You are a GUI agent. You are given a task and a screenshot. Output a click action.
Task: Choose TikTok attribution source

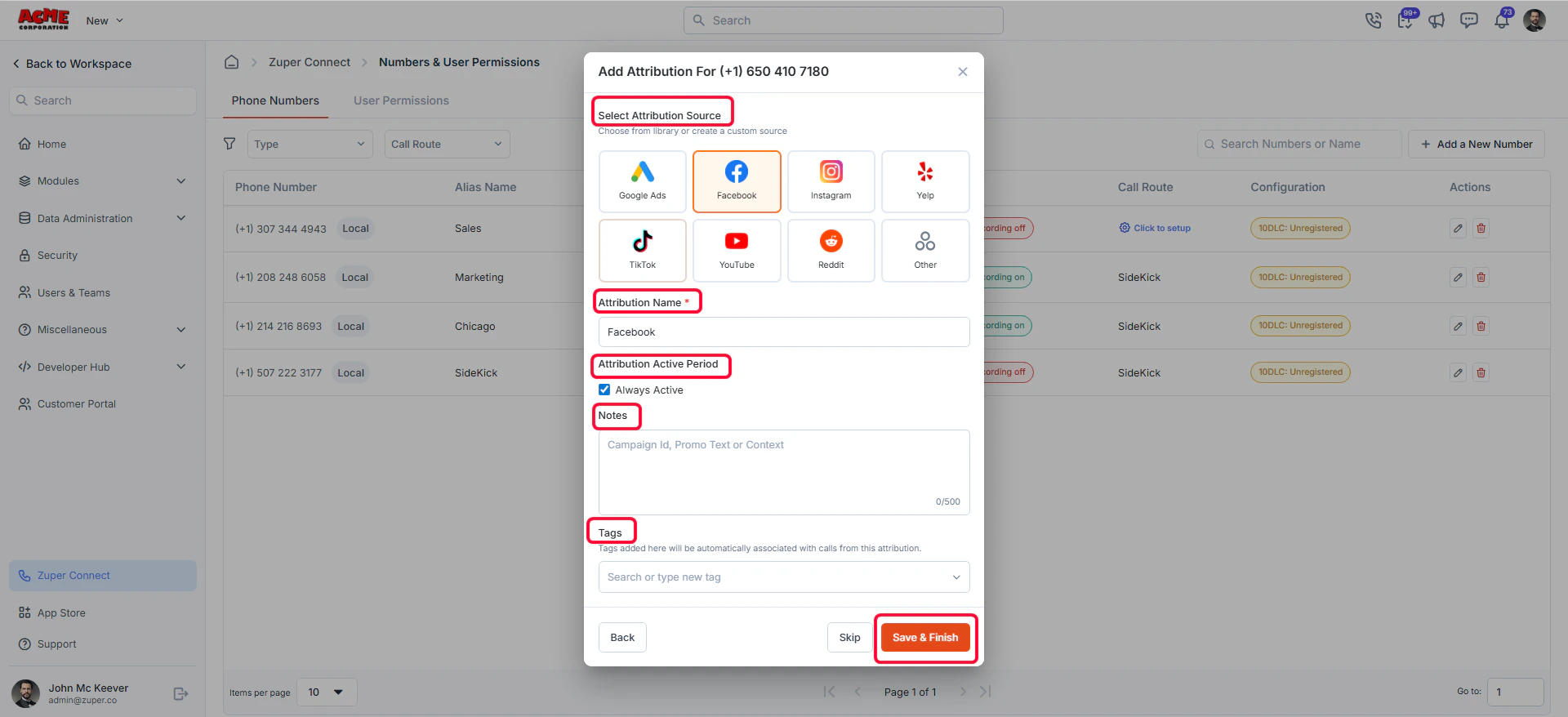pyautogui.click(x=643, y=251)
